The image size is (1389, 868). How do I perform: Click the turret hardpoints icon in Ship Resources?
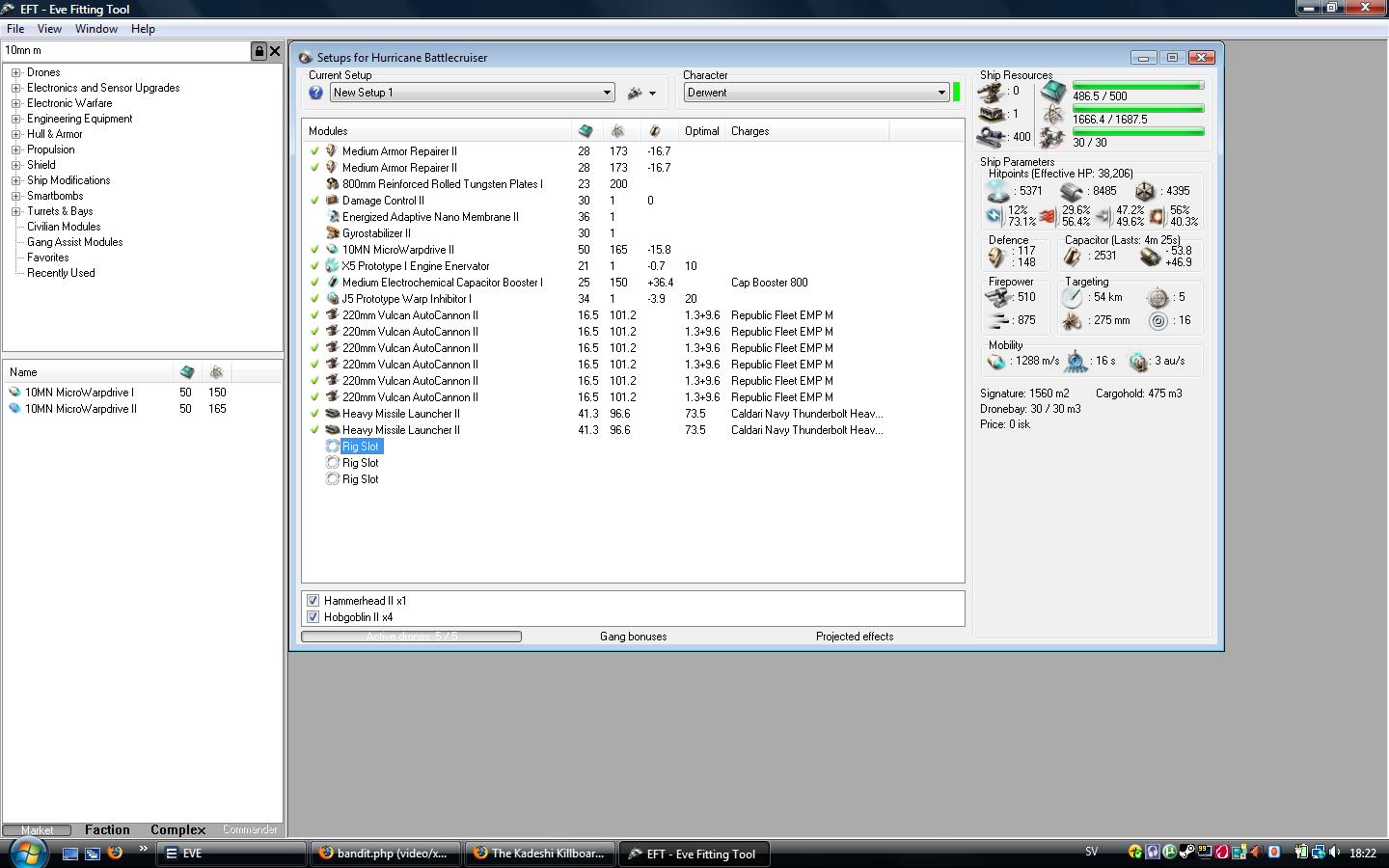pyautogui.click(x=992, y=92)
